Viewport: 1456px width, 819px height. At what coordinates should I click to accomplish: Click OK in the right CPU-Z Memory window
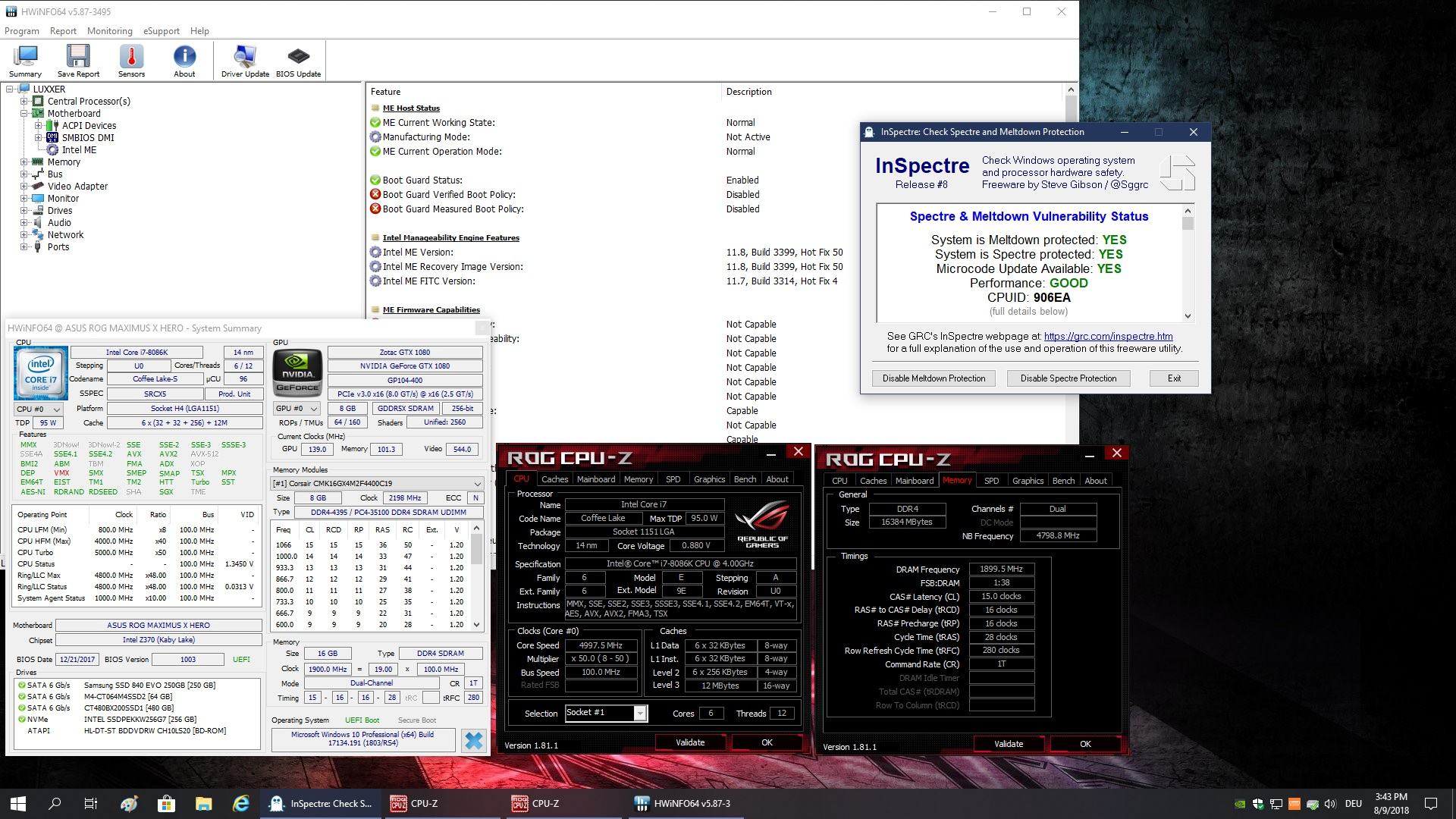point(1085,745)
